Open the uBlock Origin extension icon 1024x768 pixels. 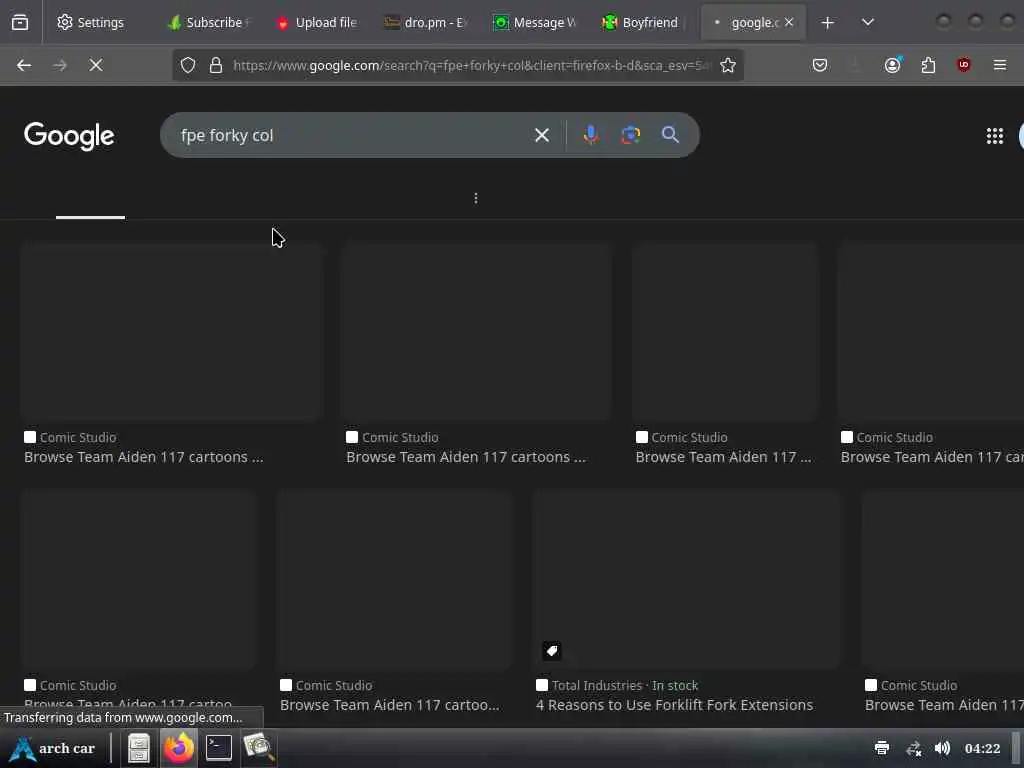(963, 65)
